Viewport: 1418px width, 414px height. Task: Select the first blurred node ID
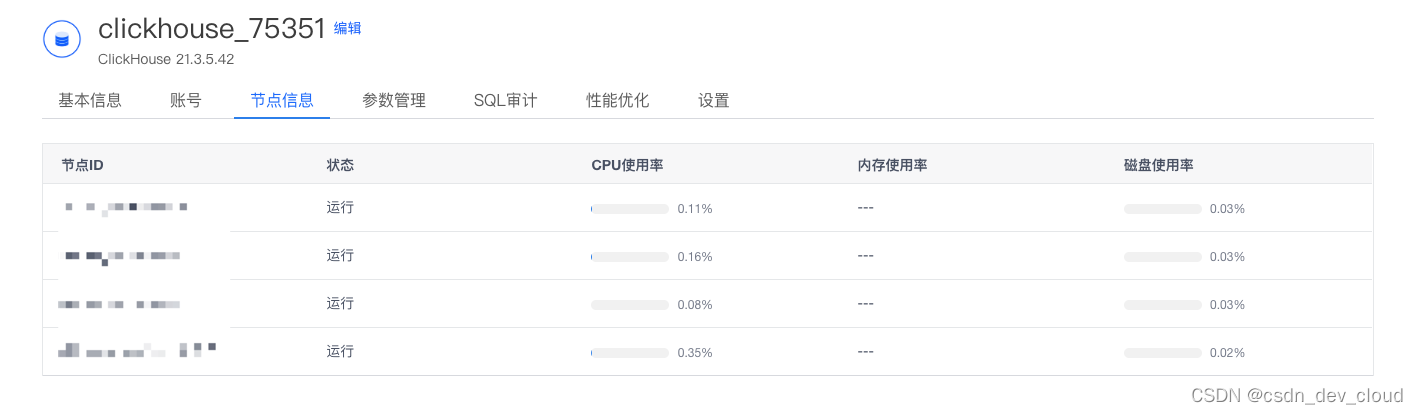[x=126, y=207]
